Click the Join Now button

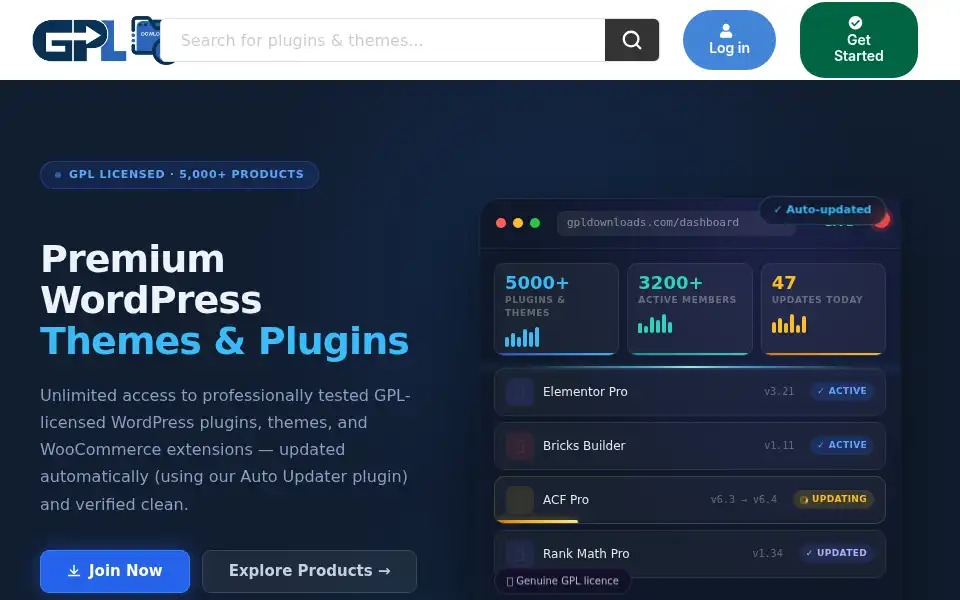[x=115, y=571]
